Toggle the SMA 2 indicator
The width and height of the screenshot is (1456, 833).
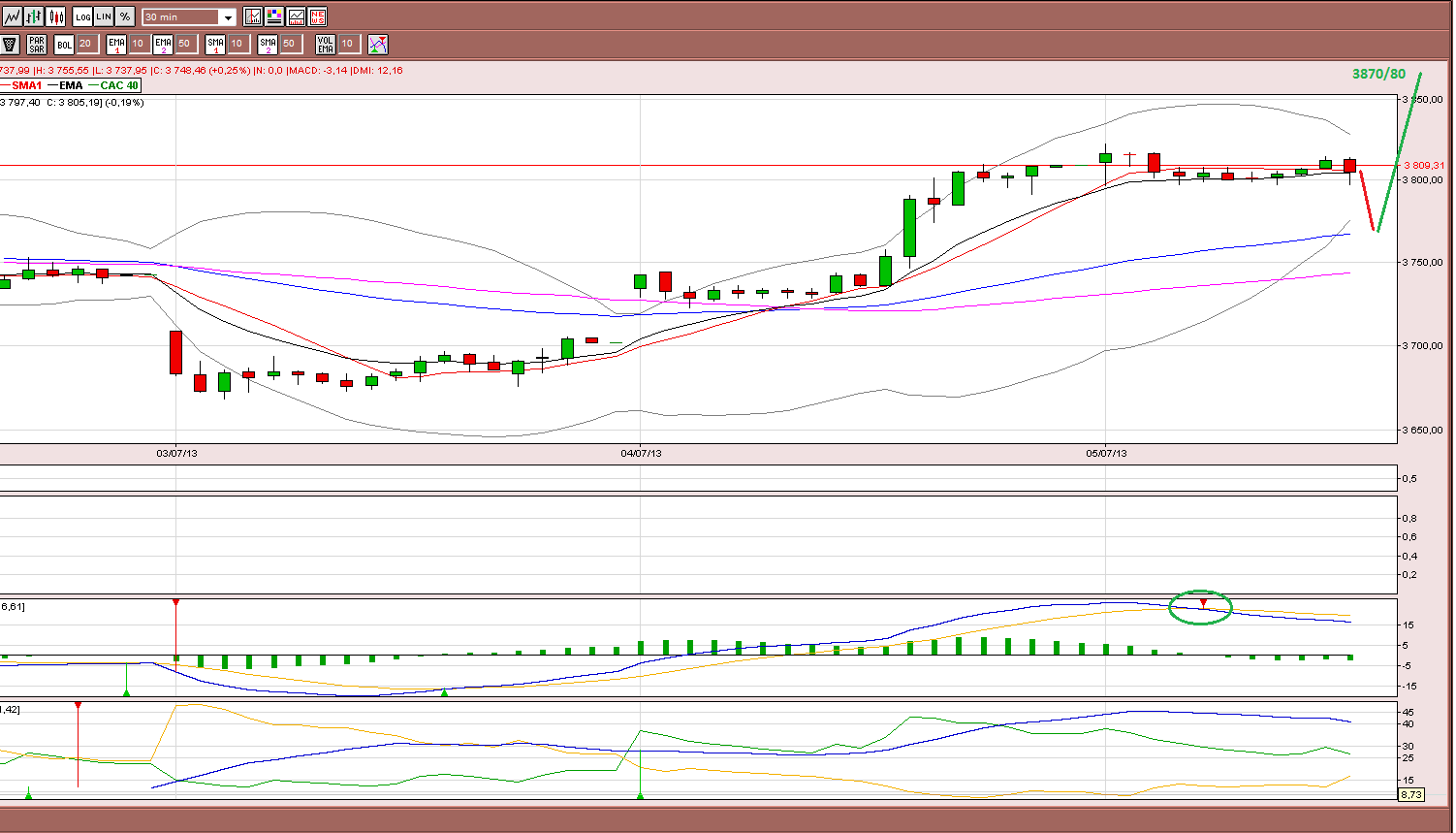pos(269,44)
